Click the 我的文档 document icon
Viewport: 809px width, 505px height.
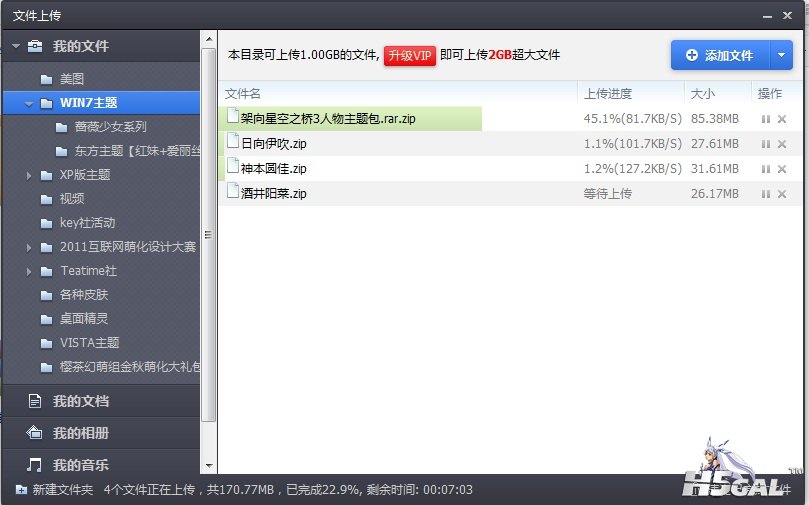35,401
